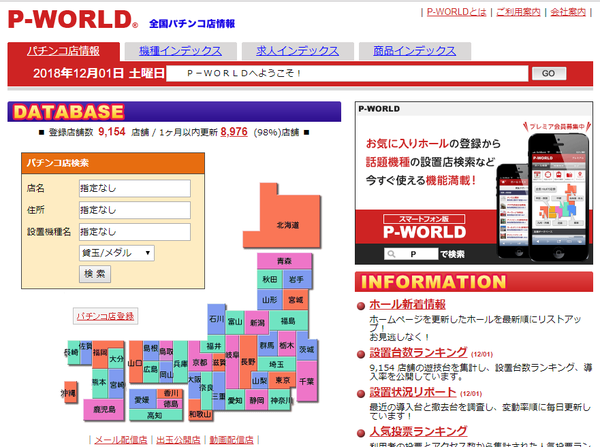Viewport: 600px width, 447px height.
Task: Select 東京 on the map
Action: click(x=282, y=380)
